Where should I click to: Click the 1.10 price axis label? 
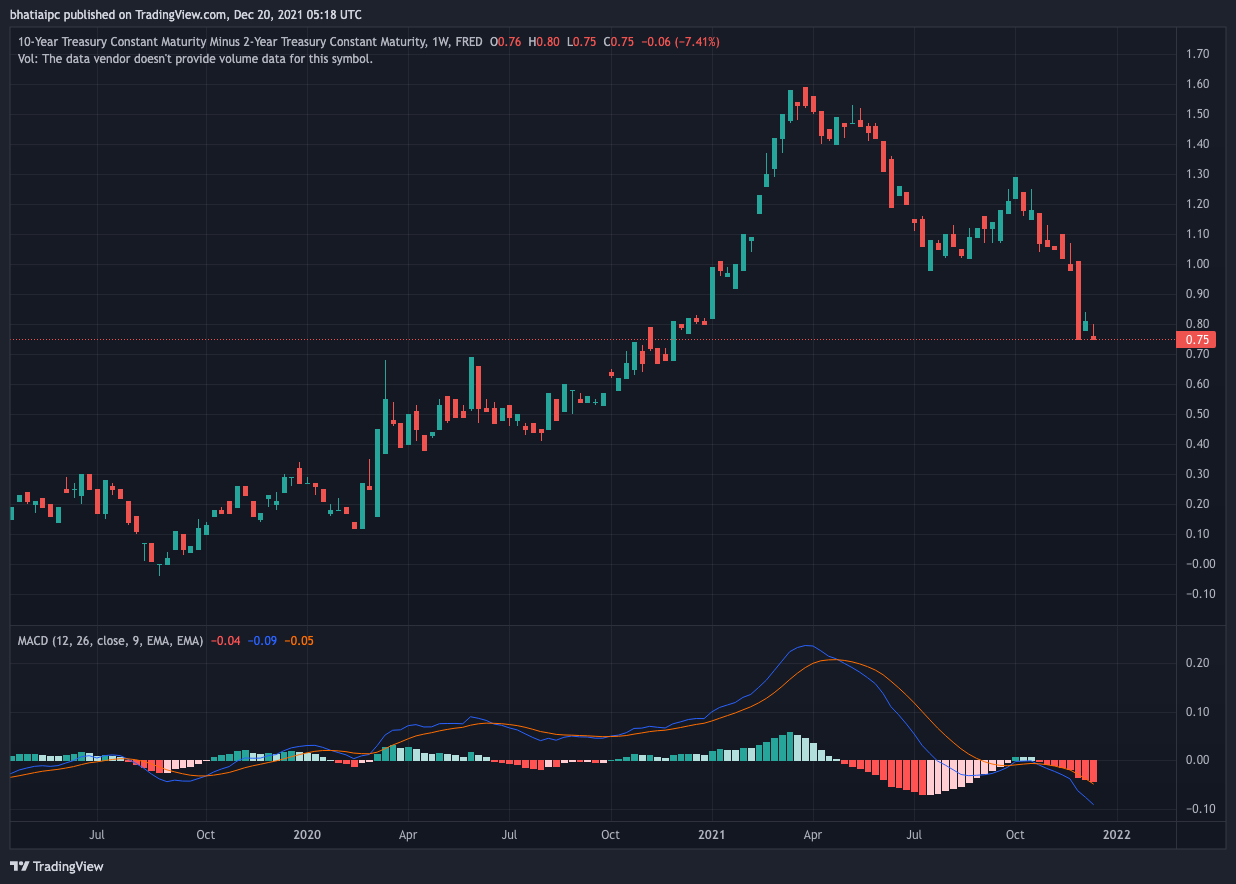(1197, 234)
